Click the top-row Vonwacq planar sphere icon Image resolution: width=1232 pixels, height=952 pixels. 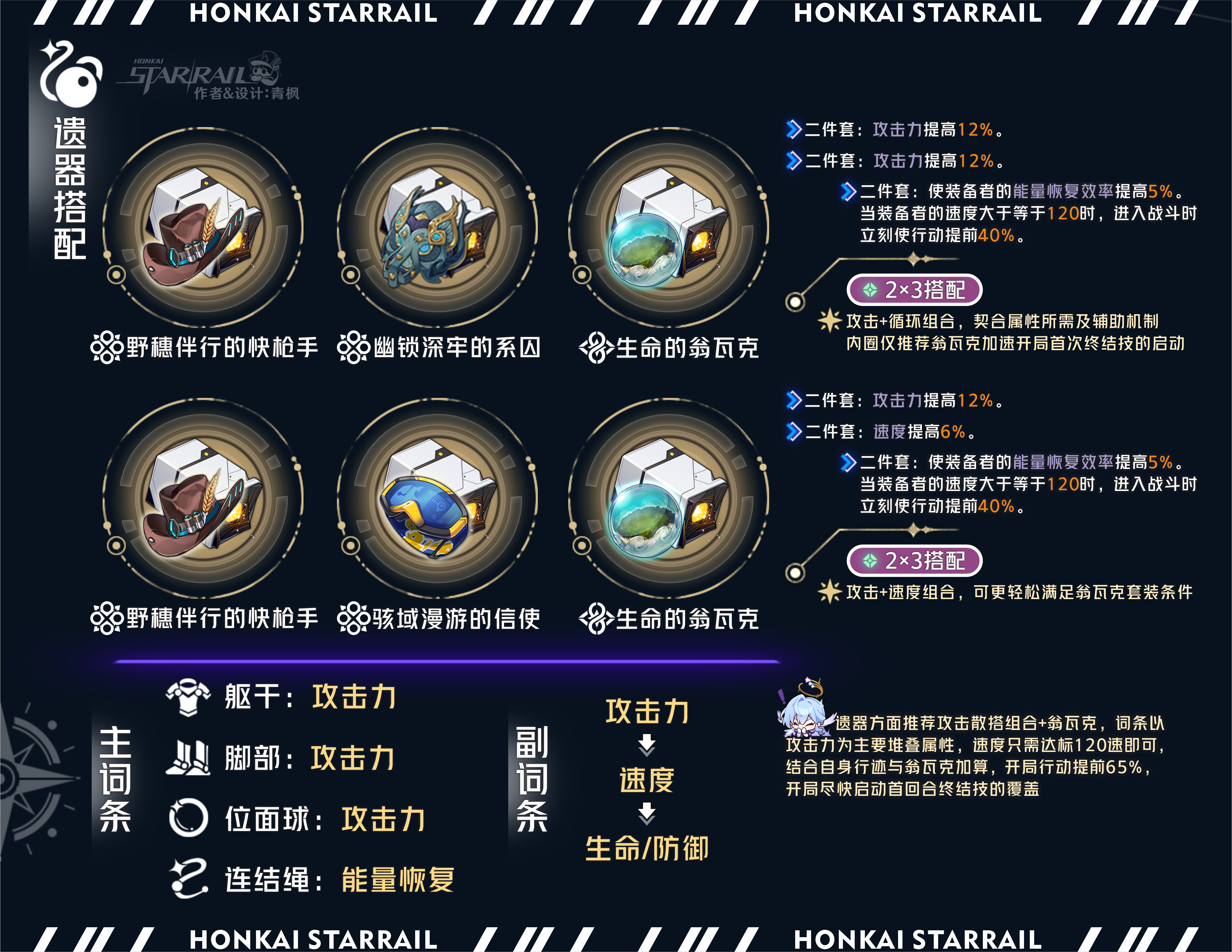[669, 229]
